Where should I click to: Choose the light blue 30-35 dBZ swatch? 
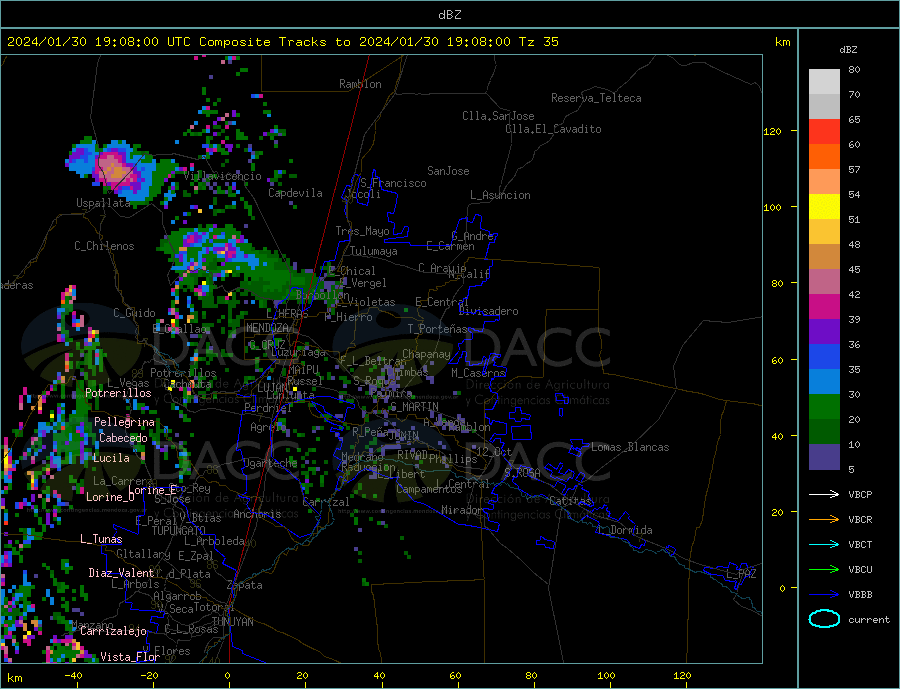(x=824, y=382)
